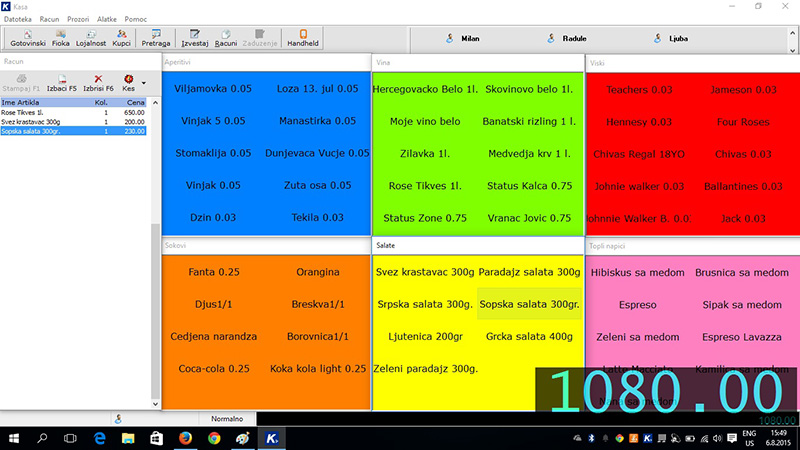
Task: Add Loza 13. jul 0.05
Action: pos(317,88)
